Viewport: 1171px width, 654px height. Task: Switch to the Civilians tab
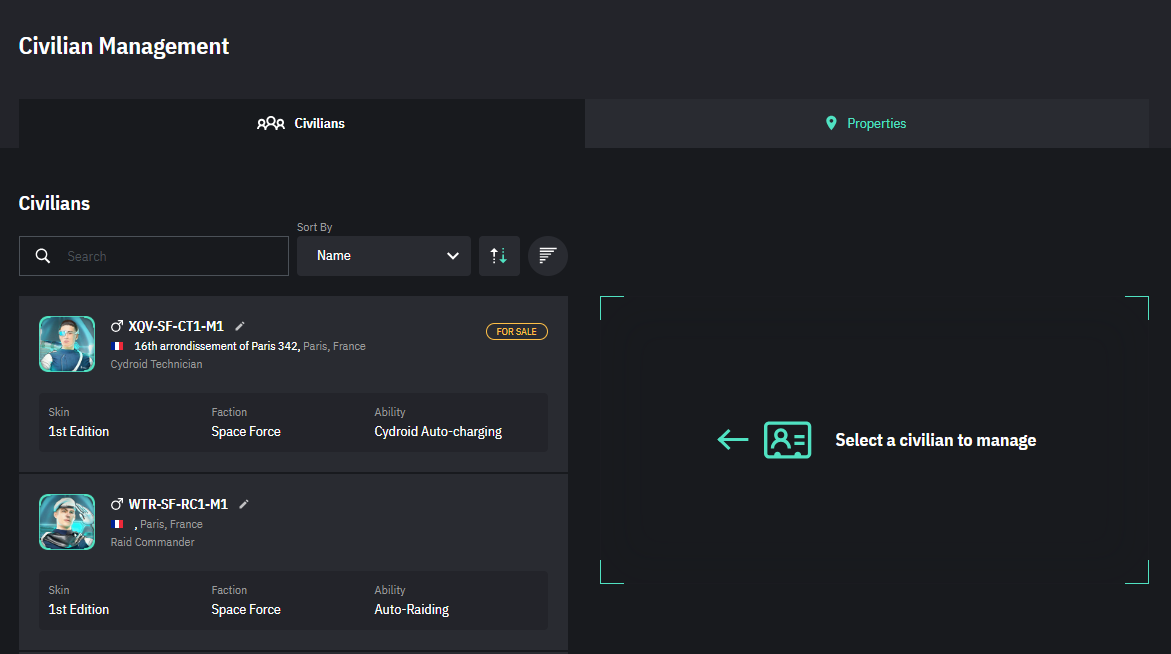click(x=301, y=123)
